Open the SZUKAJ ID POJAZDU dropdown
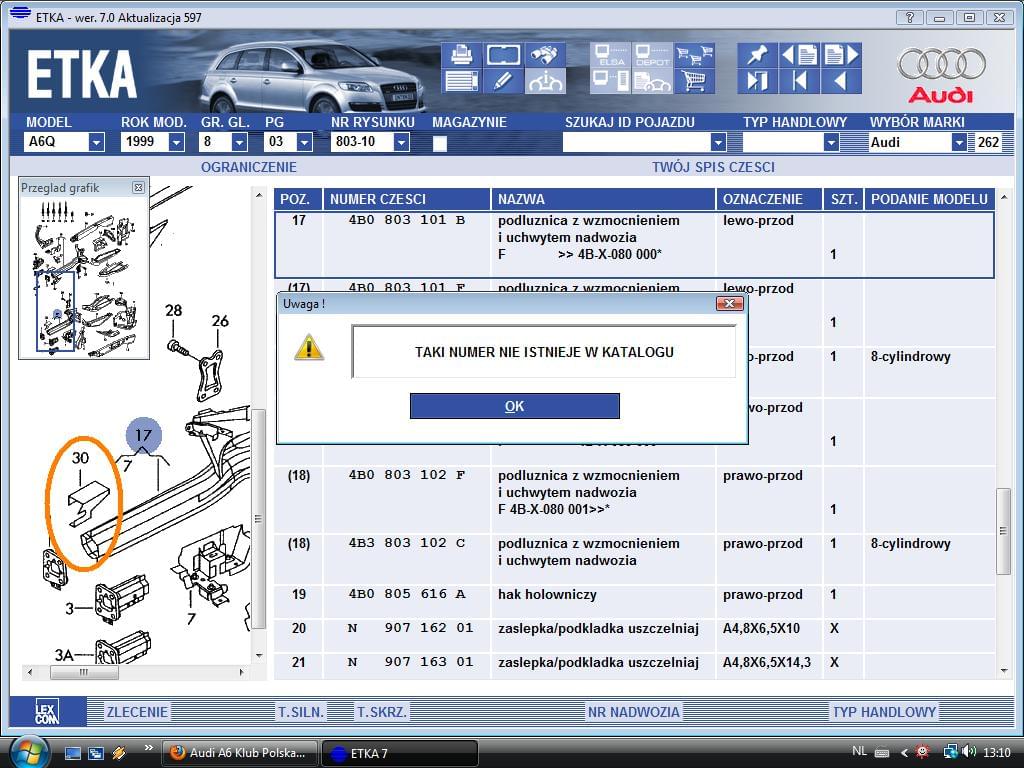The image size is (1024, 768). point(718,142)
